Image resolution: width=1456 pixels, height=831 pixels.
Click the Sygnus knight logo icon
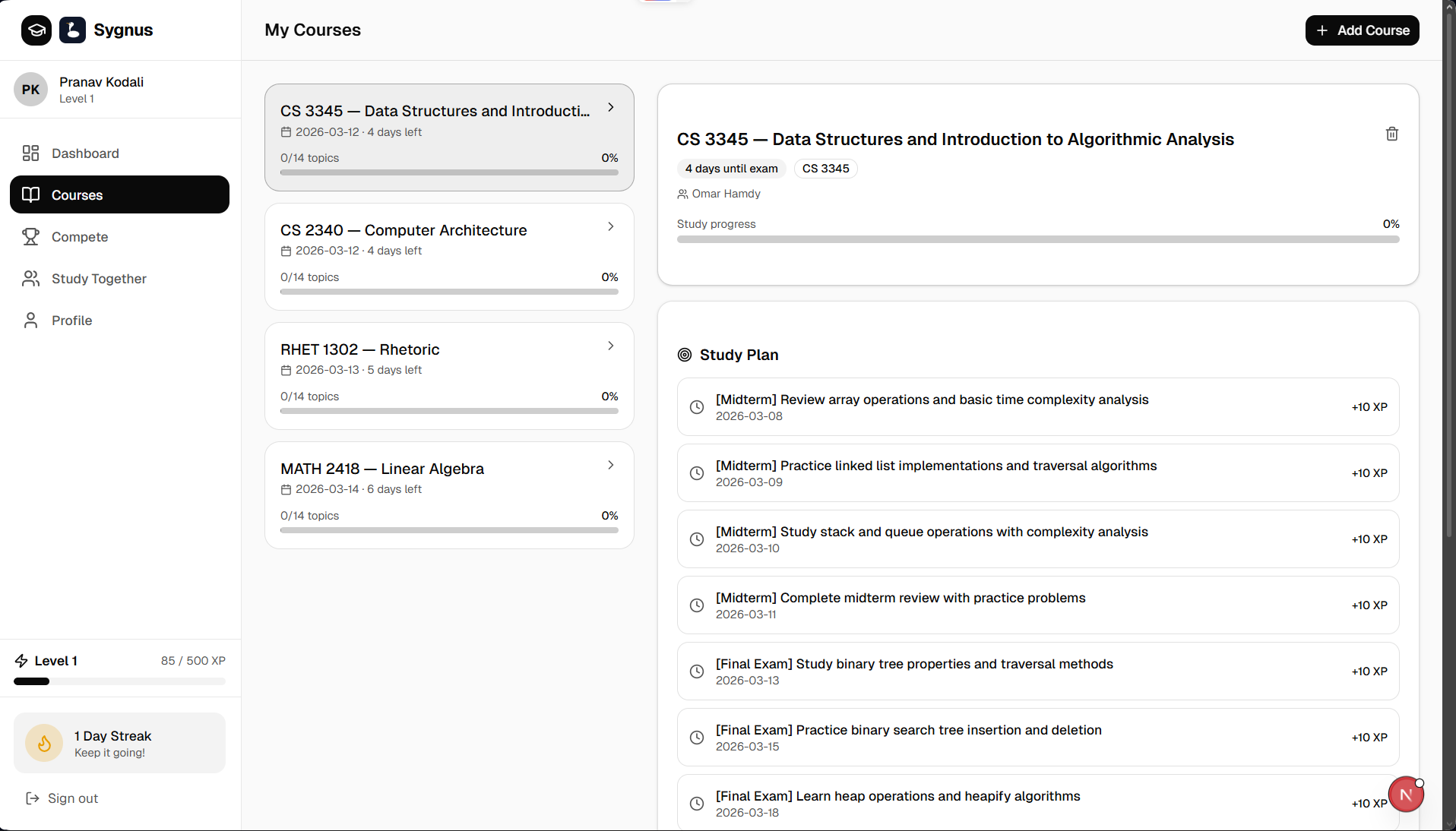(73, 30)
